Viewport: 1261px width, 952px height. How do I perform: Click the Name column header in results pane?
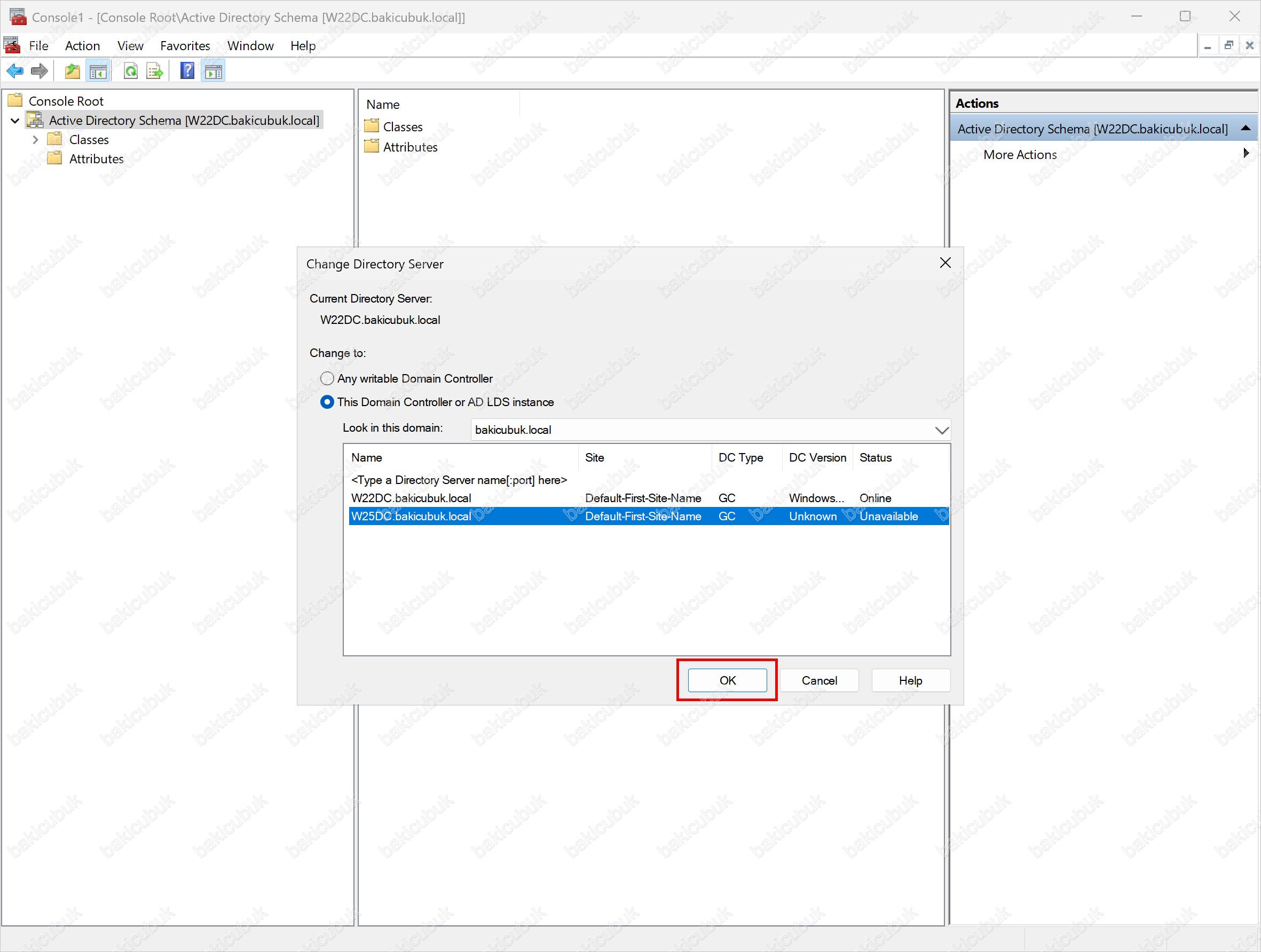[439, 104]
